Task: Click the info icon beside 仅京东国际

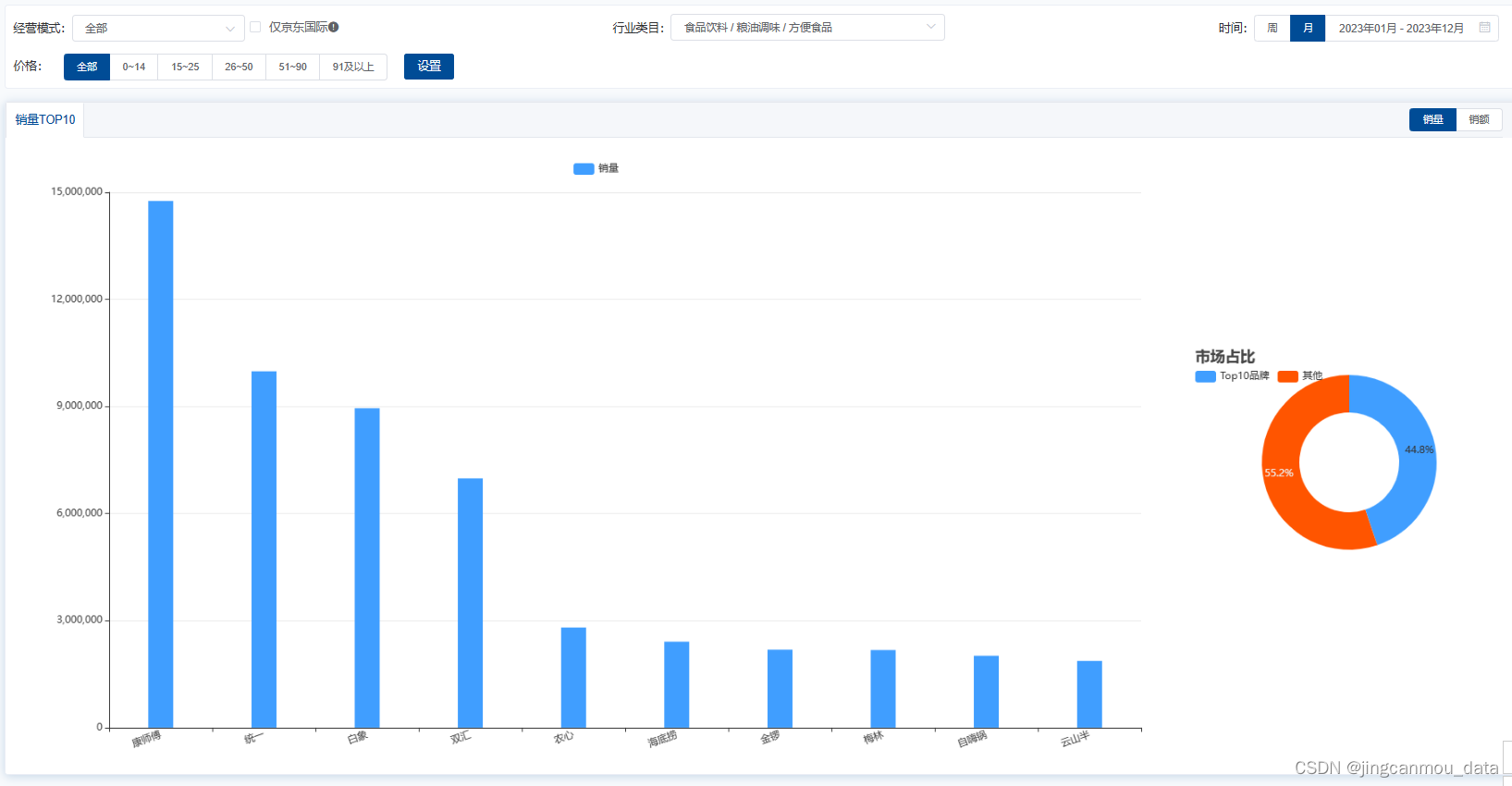Action: tap(334, 27)
